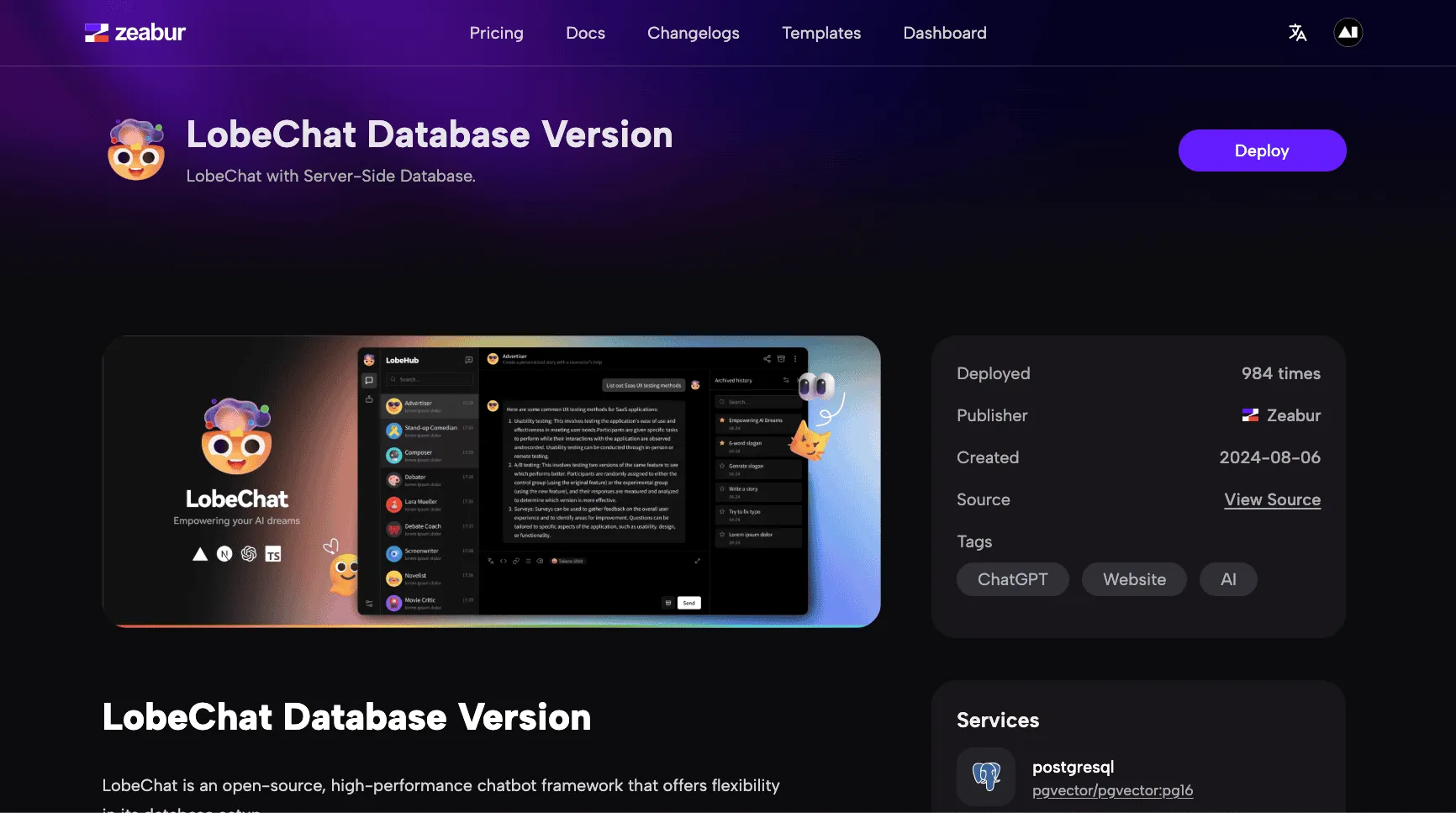The image size is (1456, 813).
Task: Open the LobeChat preview banner image
Action: pos(491,482)
